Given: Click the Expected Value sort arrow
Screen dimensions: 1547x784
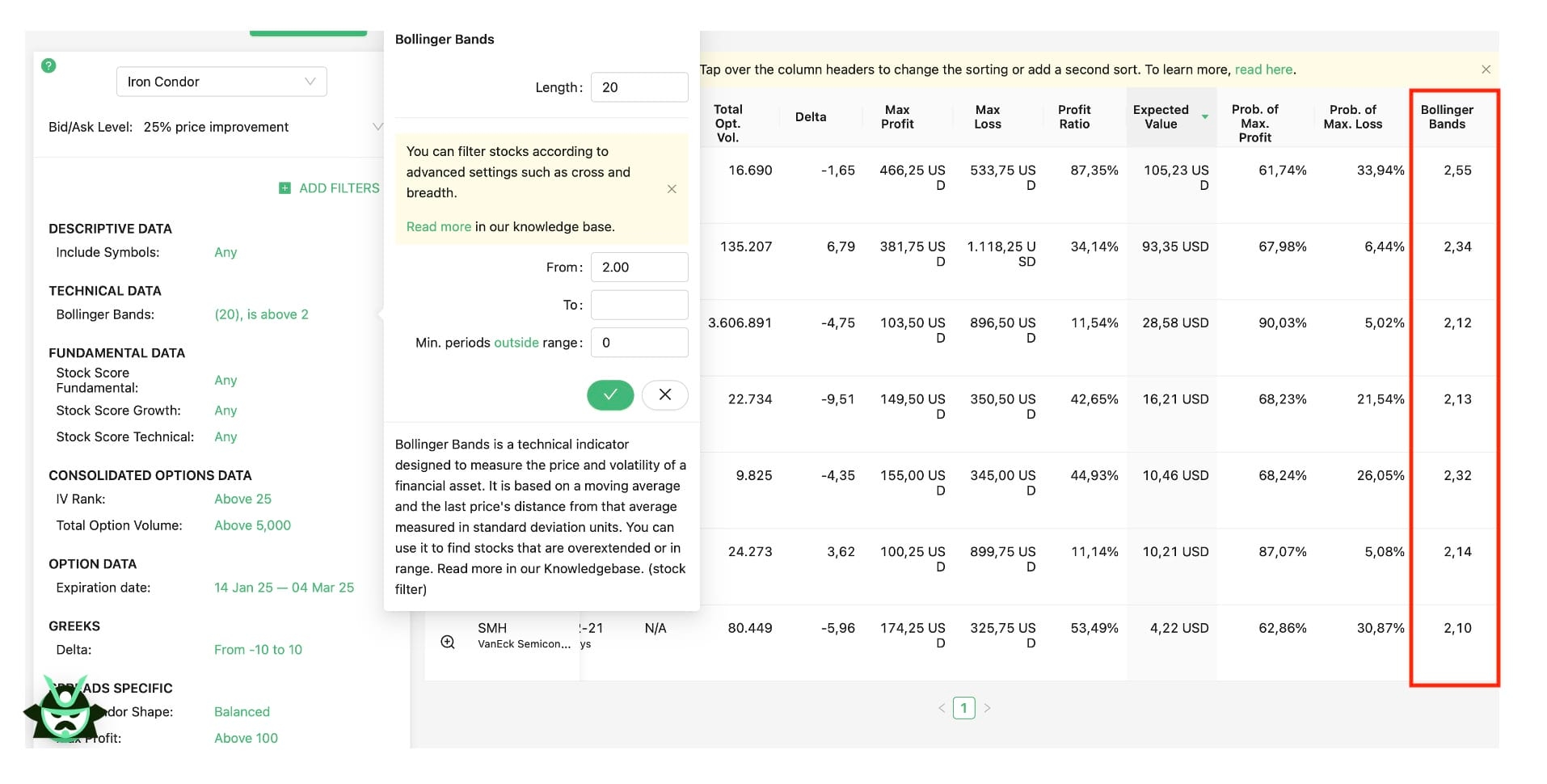Looking at the screenshot, I should point(1205,117).
